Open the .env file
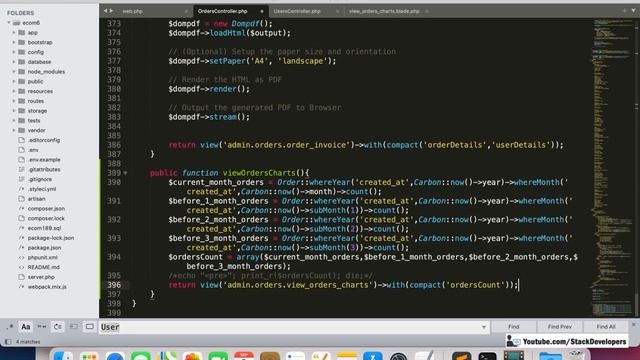The height and width of the screenshot is (360, 640). [x=33, y=150]
